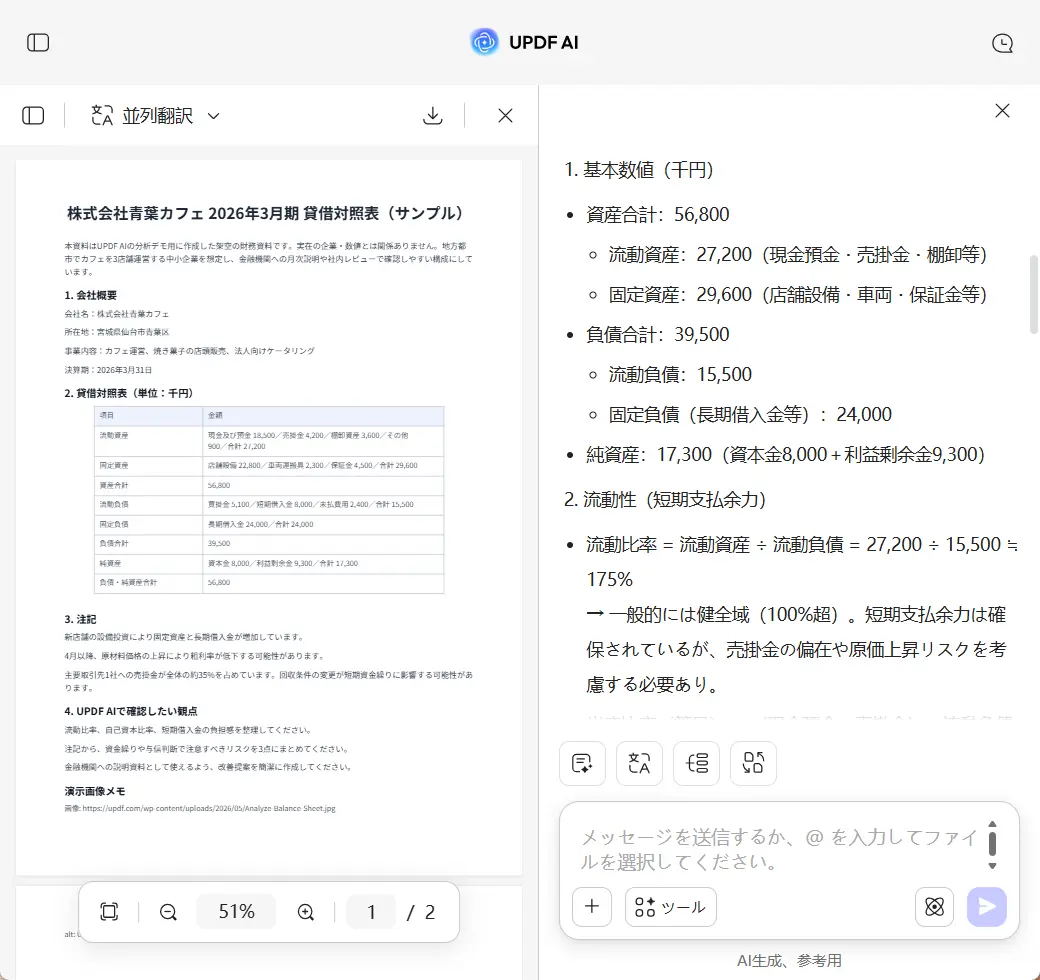Screen dimensions: 1040x980
Task: Click the 流動資産 table row label
Action: pos(114,436)
